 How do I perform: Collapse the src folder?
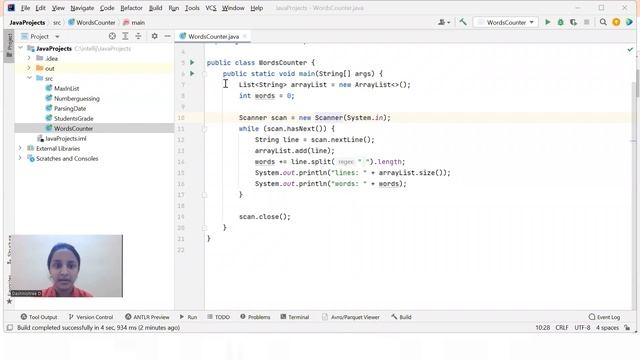click(29, 78)
